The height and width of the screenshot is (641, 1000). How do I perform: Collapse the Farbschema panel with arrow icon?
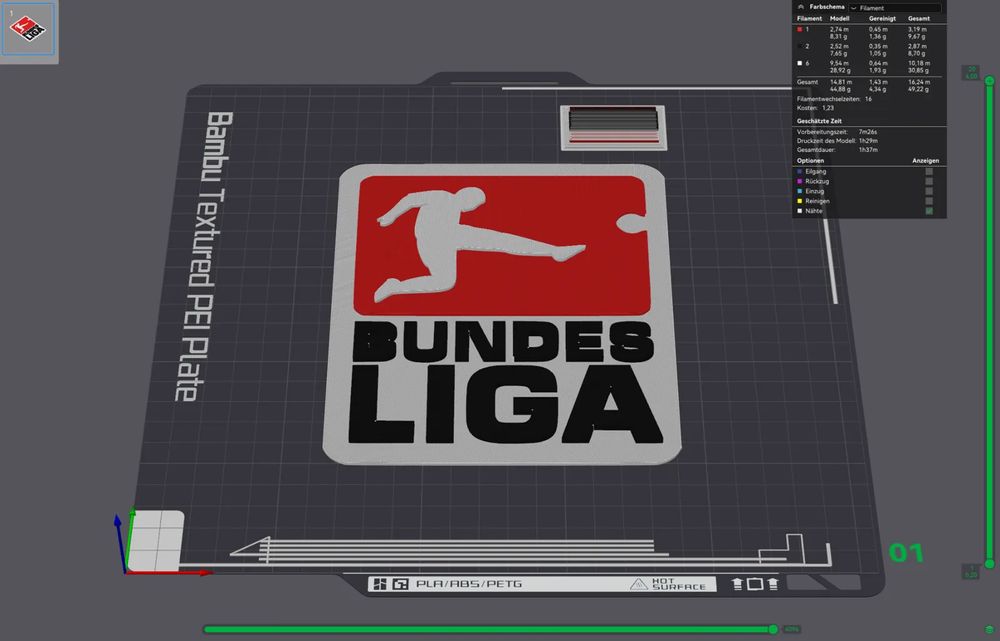801,7
